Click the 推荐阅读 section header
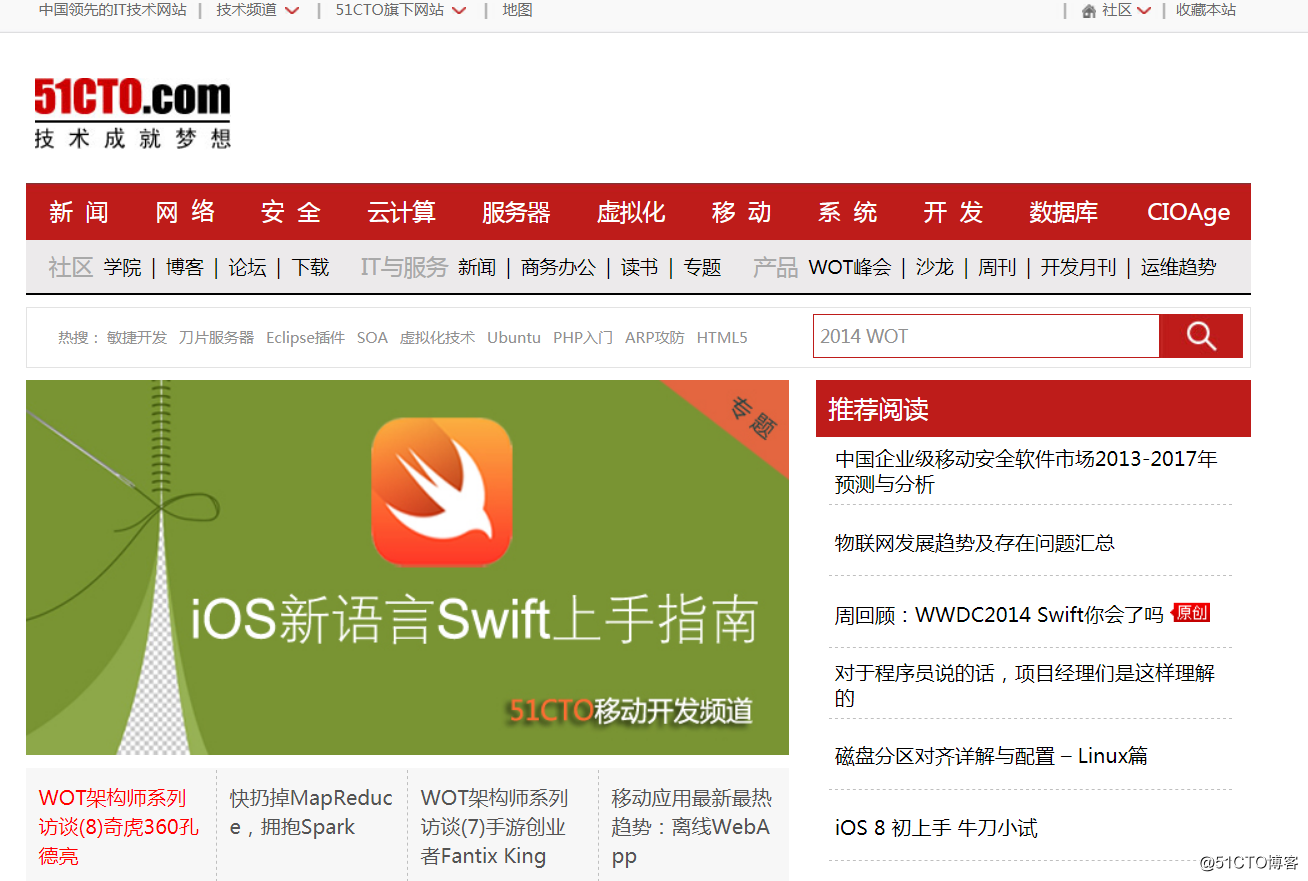Screen dimensions: 1308x881 [x=1033, y=408]
